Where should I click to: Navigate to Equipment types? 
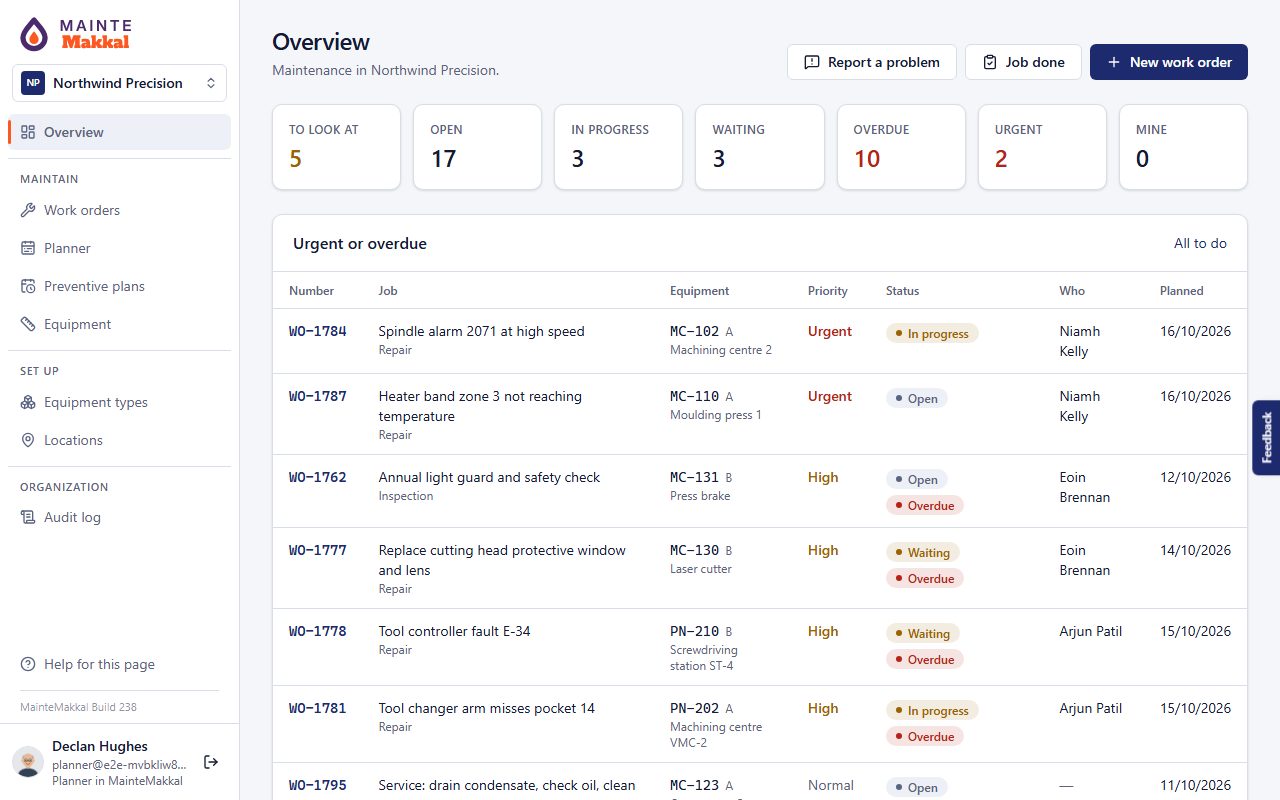(x=119, y=402)
